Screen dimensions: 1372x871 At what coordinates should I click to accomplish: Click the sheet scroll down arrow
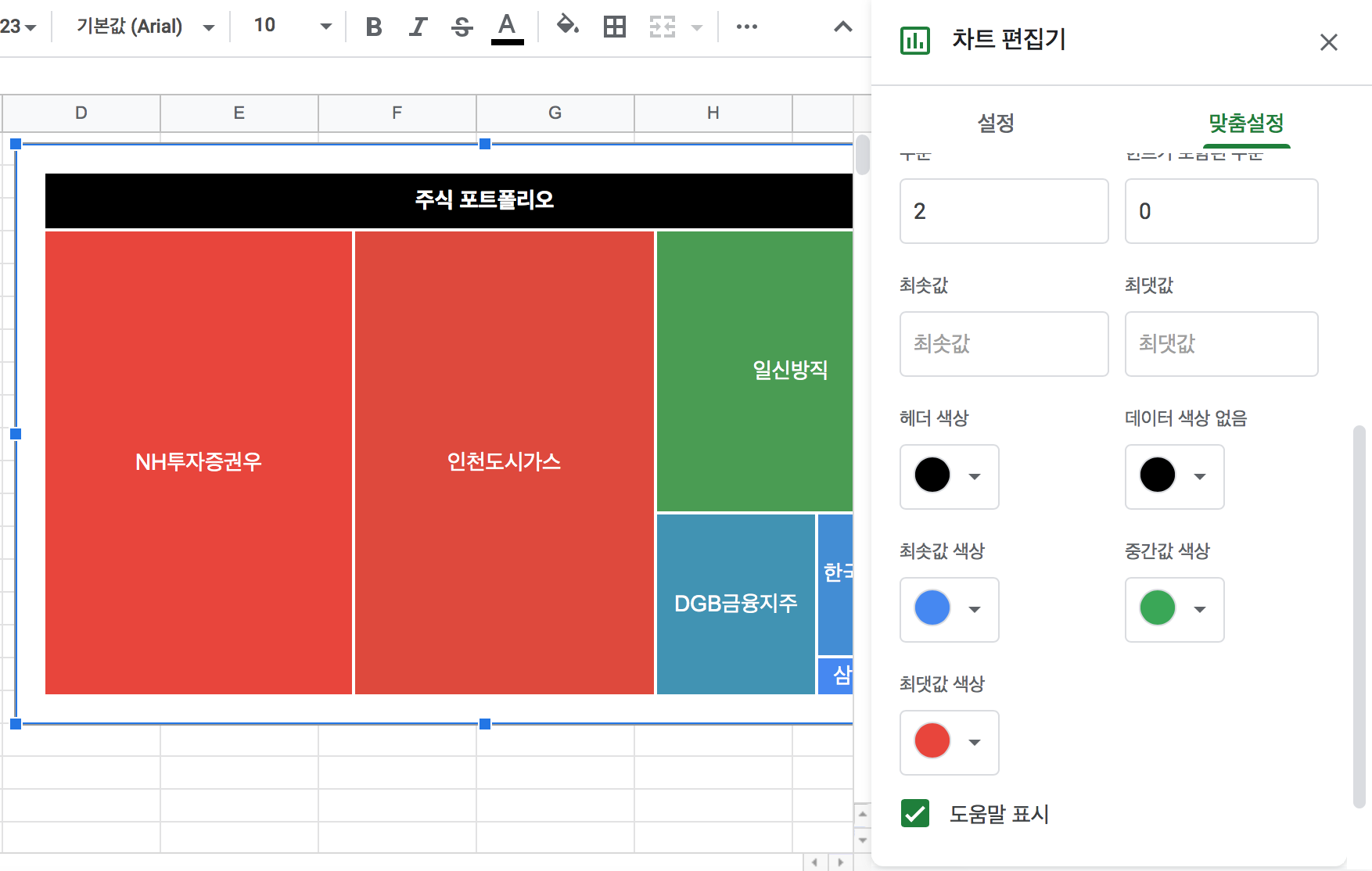pyautogui.click(x=862, y=841)
